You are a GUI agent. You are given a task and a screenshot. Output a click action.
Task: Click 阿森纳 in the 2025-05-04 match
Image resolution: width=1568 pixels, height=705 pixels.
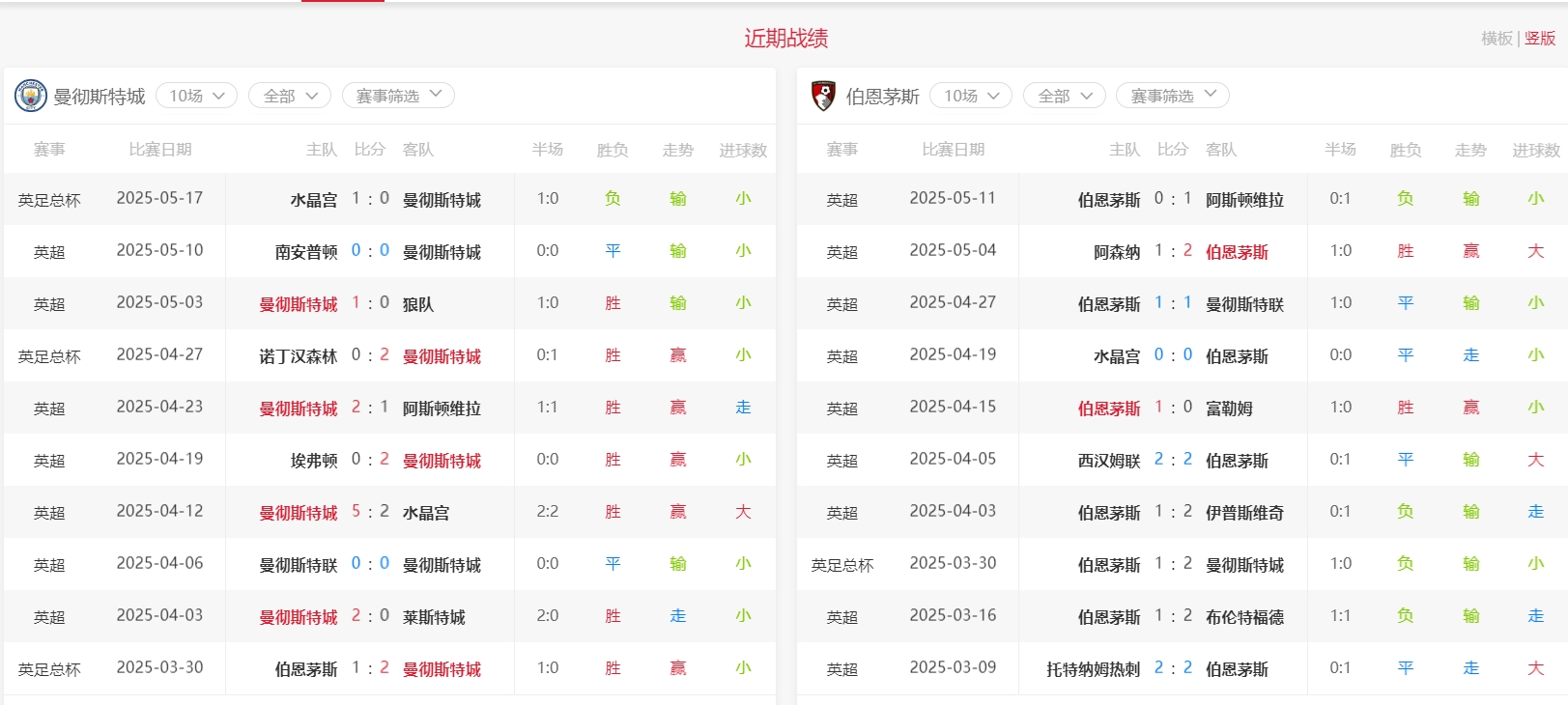(1117, 252)
